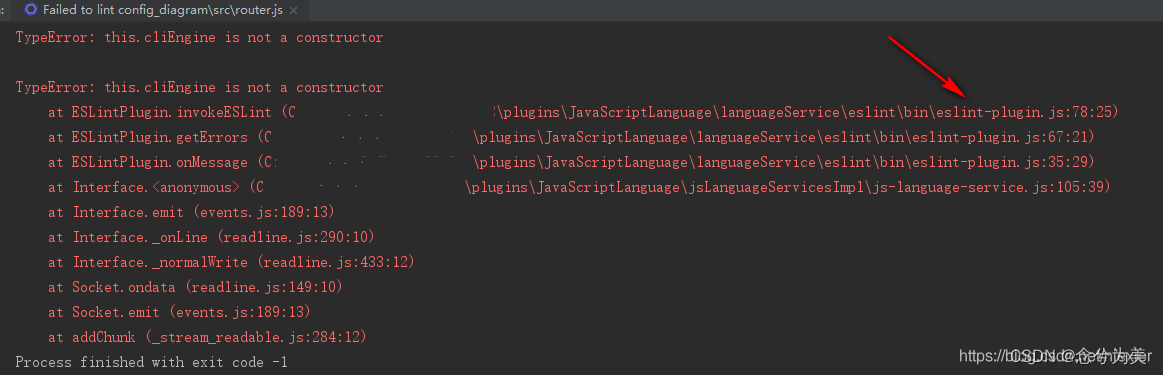Screen dimensions: 1163x375
Task: Open the eslint-plugin.js:35:29 stack trace path
Action: 785,162
